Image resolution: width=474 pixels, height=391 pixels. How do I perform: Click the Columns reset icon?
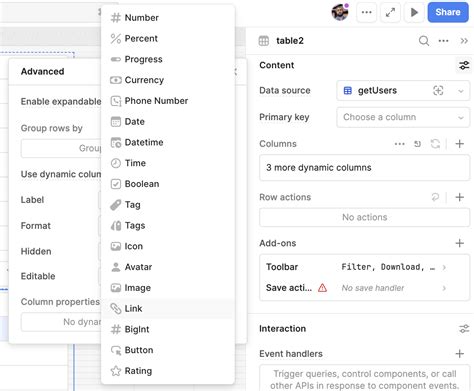417,144
